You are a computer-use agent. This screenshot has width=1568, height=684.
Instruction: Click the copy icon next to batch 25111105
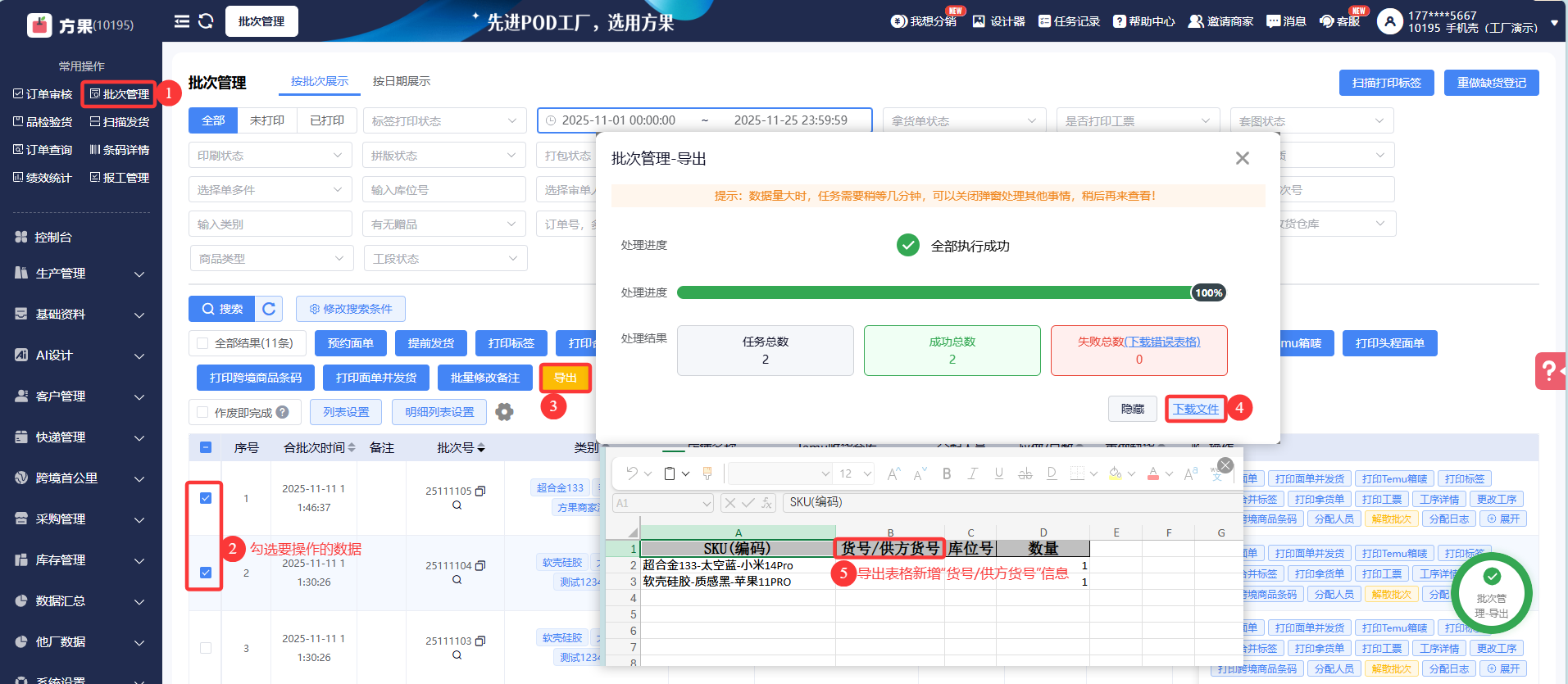[481, 491]
